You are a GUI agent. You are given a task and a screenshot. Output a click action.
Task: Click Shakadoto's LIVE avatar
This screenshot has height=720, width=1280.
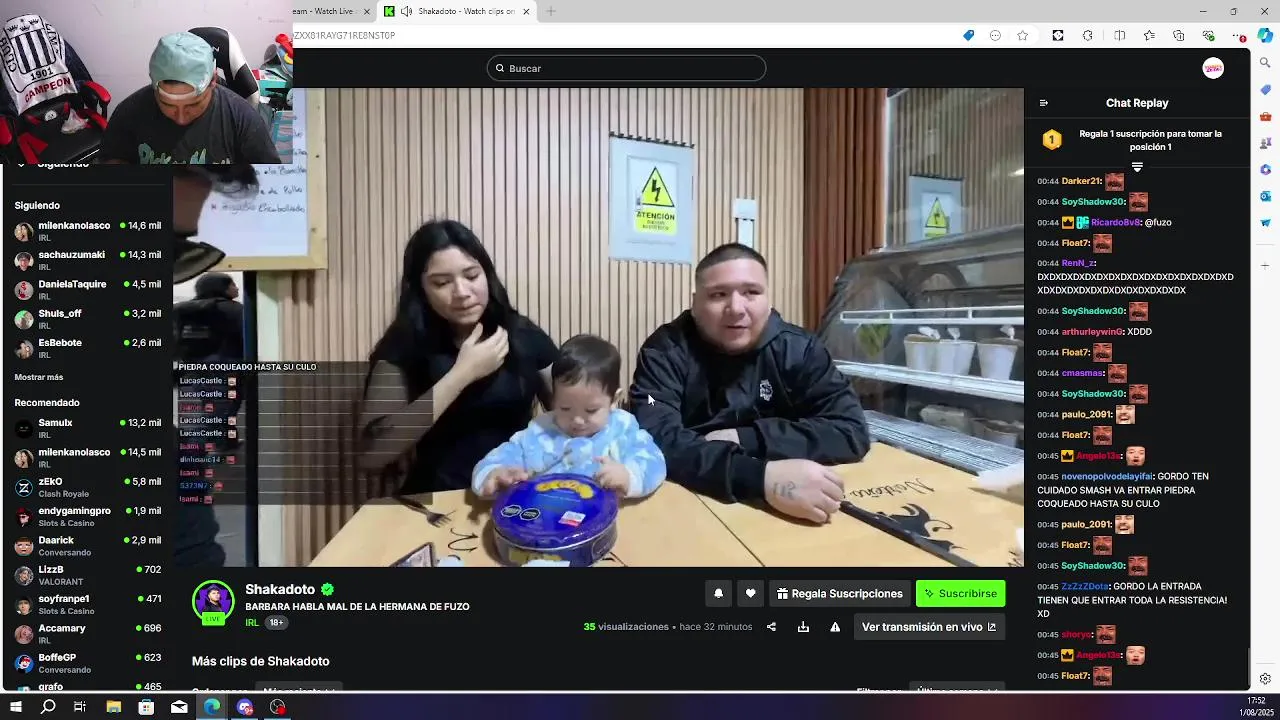213,602
